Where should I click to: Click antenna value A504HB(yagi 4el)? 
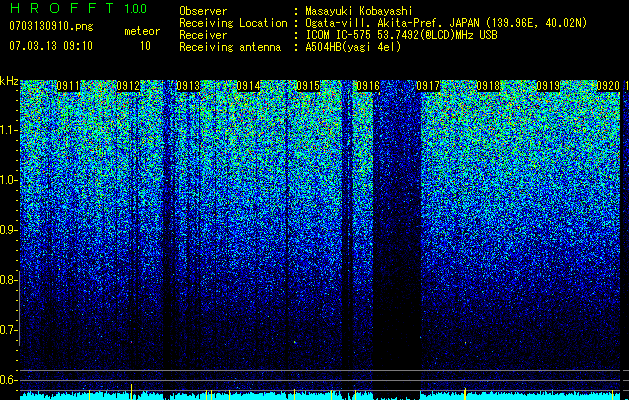(x=353, y=47)
